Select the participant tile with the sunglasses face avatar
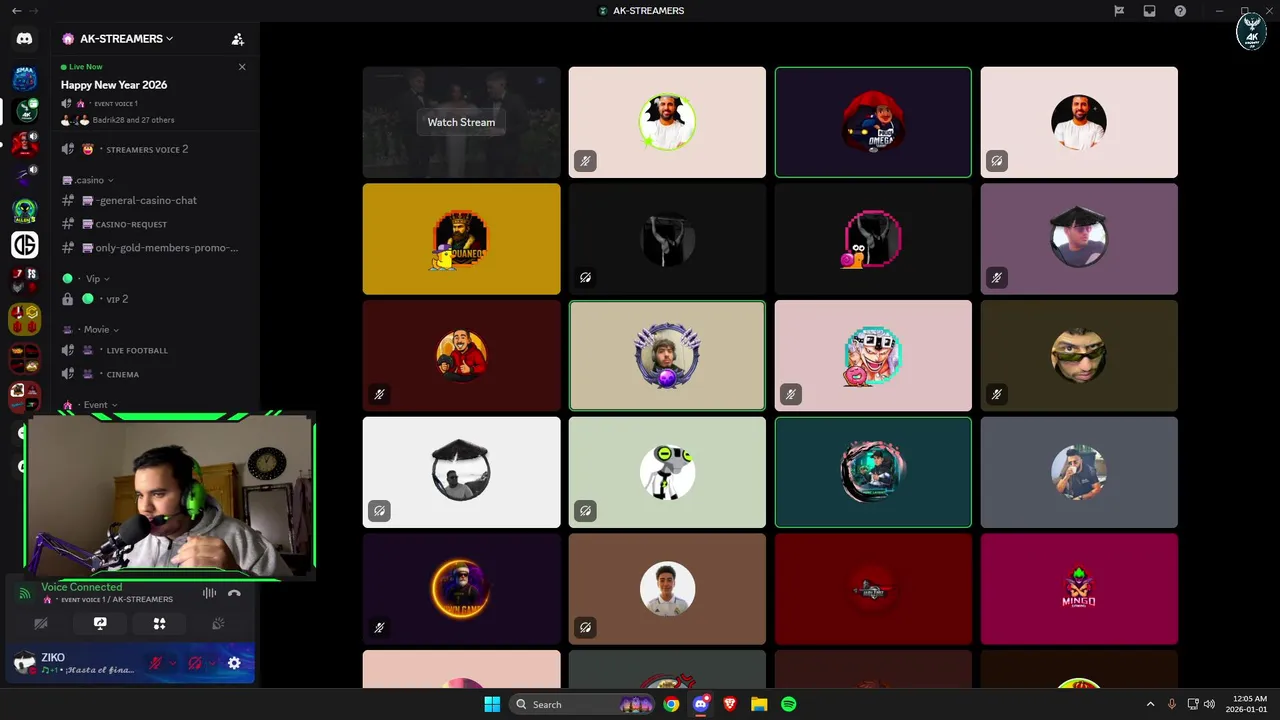This screenshot has width=1280, height=720. point(1079,355)
